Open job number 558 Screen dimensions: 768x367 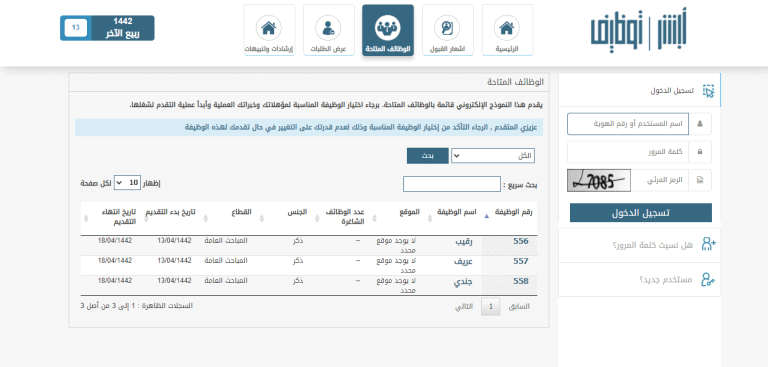click(x=521, y=281)
